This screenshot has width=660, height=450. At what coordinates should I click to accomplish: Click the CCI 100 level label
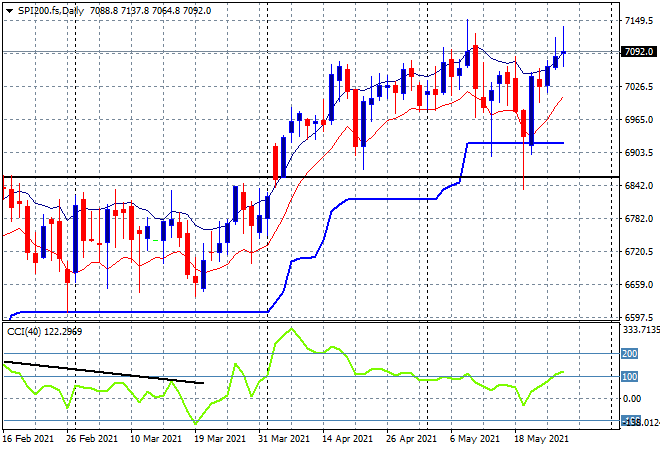[630, 376]
